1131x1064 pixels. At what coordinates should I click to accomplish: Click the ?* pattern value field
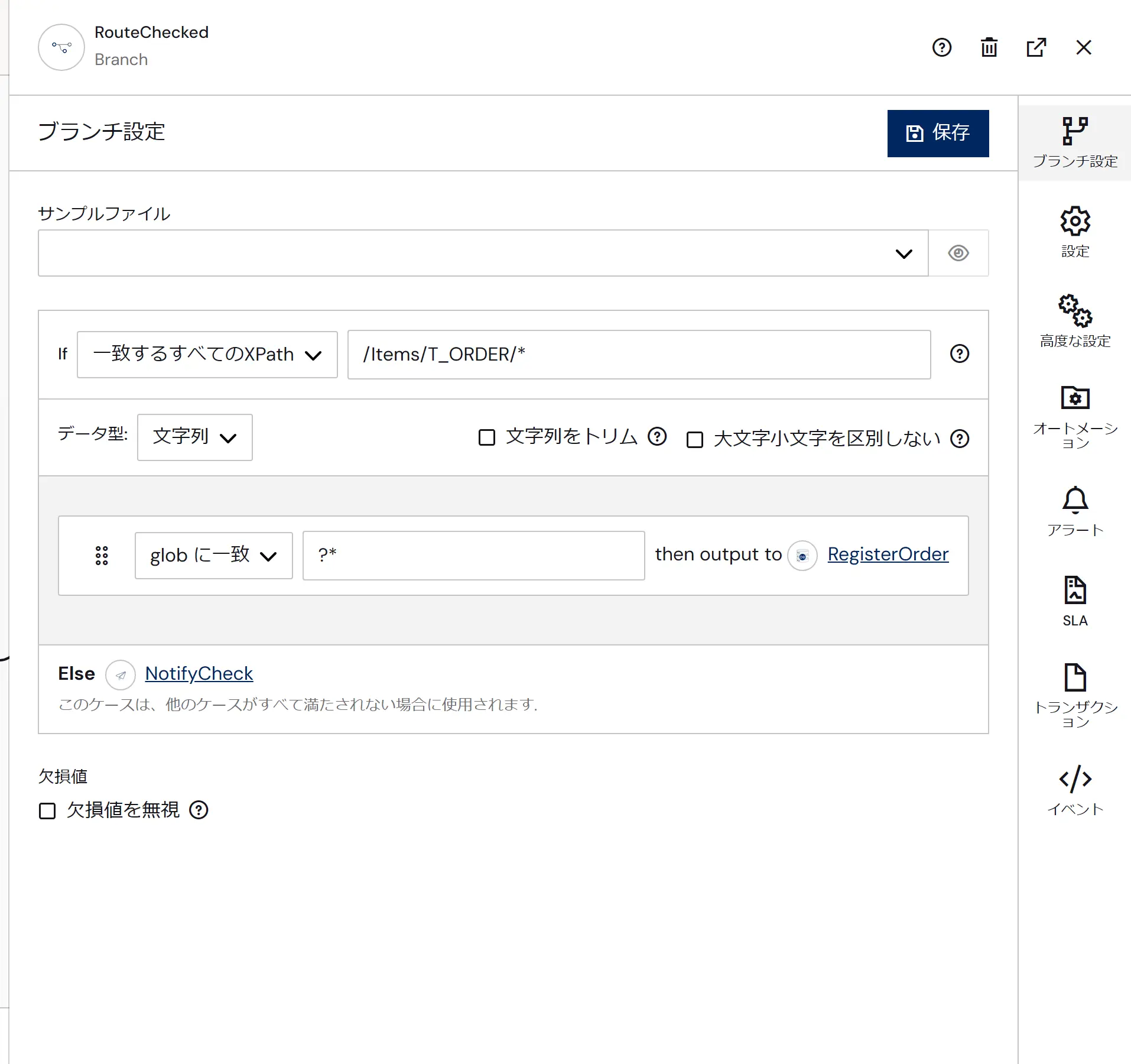(473, 556)
